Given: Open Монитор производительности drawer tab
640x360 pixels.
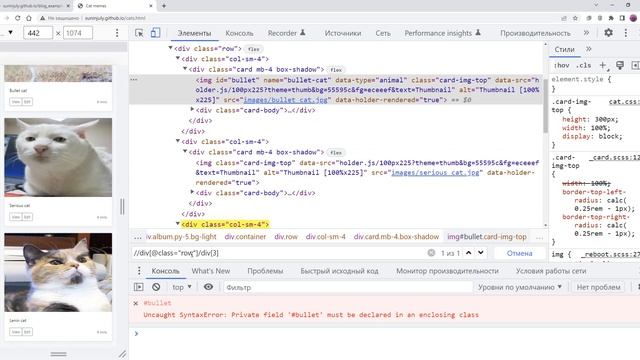Looking at the screenshot, I should [447, 271].
